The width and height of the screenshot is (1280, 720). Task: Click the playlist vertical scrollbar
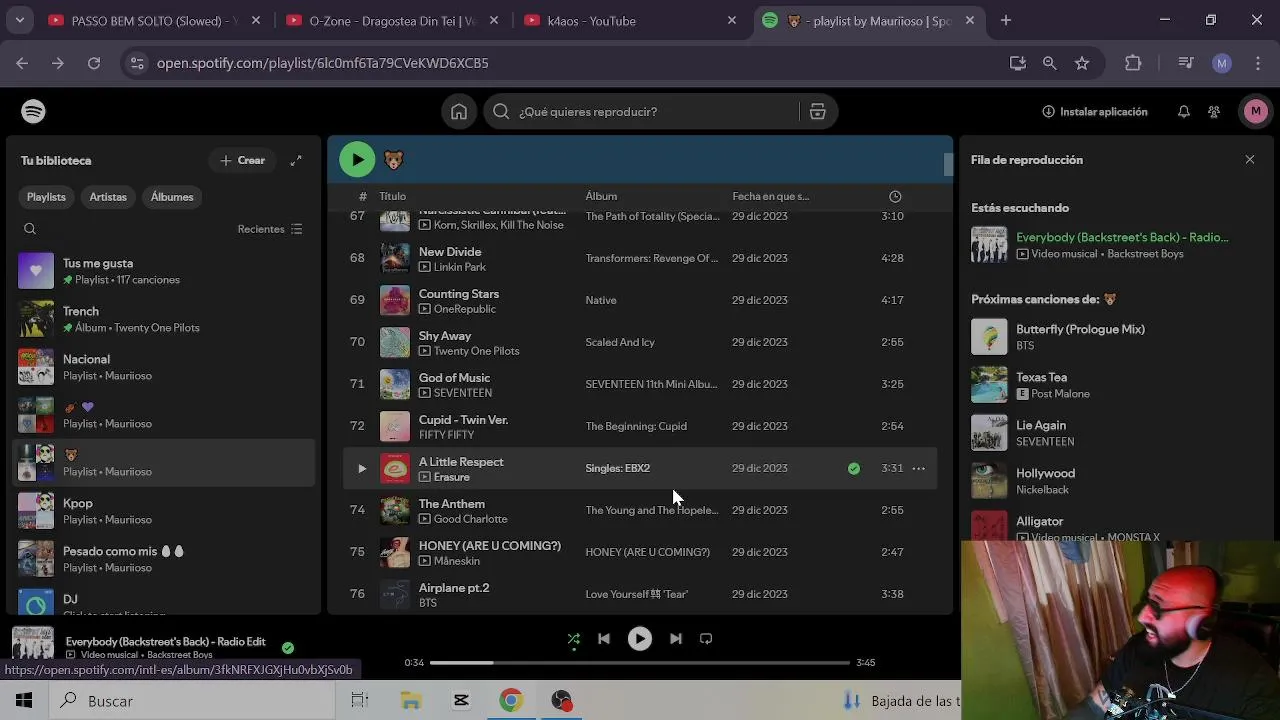point(948,165)
